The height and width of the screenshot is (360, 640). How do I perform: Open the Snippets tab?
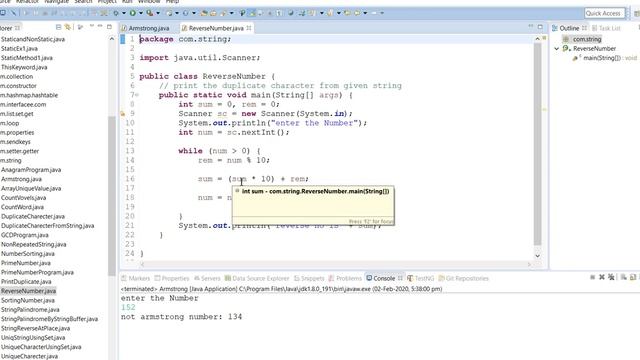(309, 278)
